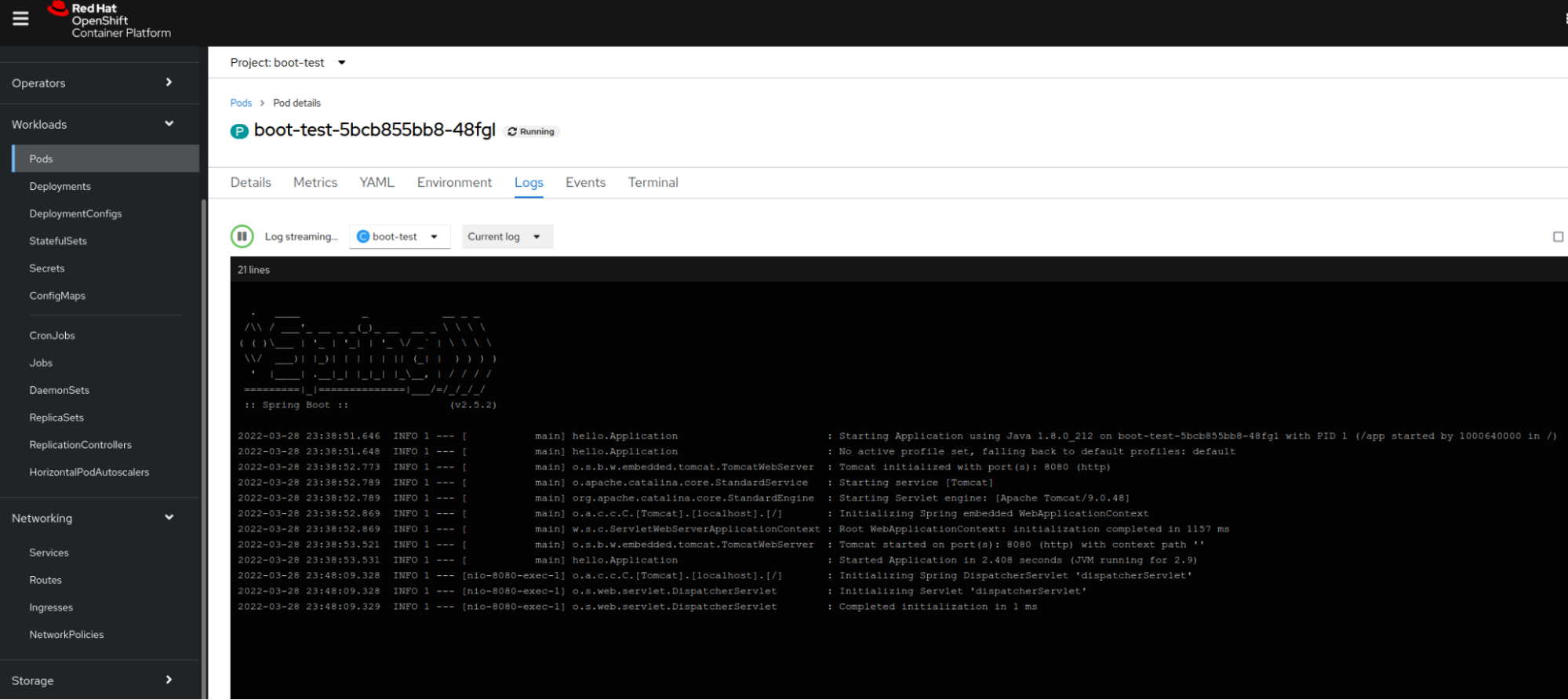This screenshot has width=1568, height=700.
Task: Click the 'Log streaming...' status text
Action: [301, 237]
